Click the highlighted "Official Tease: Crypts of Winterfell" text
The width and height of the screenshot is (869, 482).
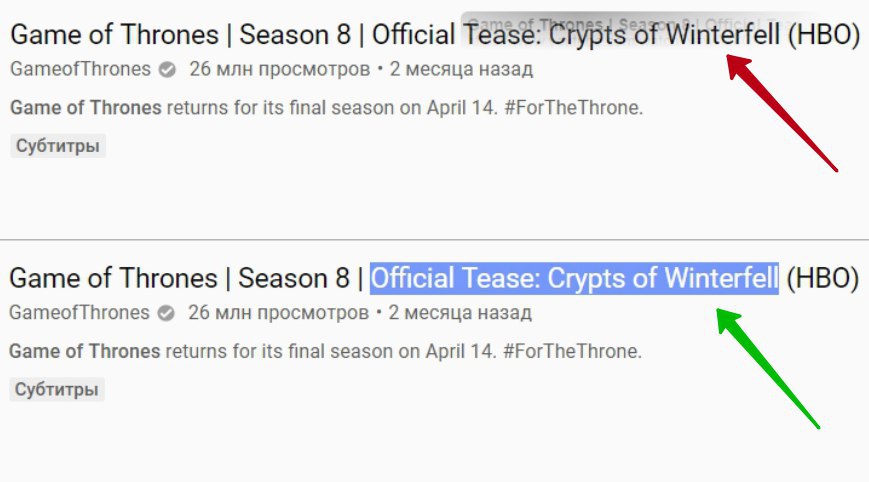[574, 277]
